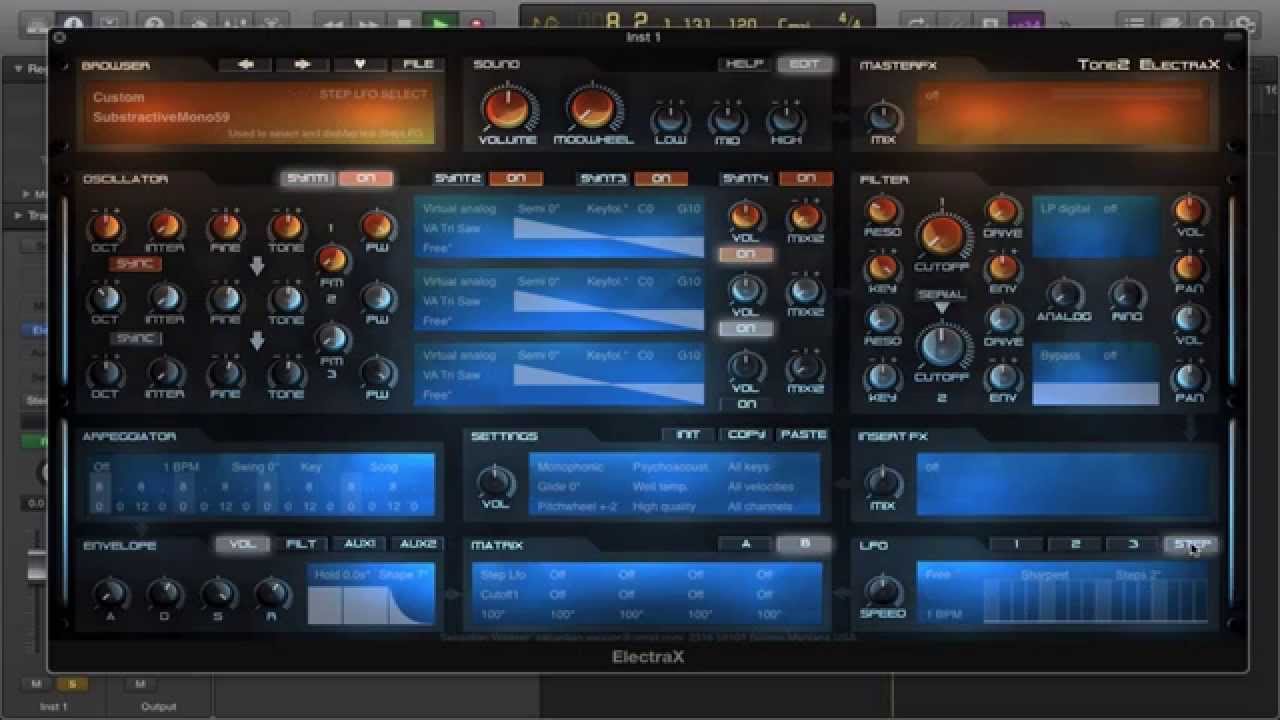Viewport: 1280px width, 720px height.
Task: Select the SYNTH1 tab
Action: coord(307,178)
